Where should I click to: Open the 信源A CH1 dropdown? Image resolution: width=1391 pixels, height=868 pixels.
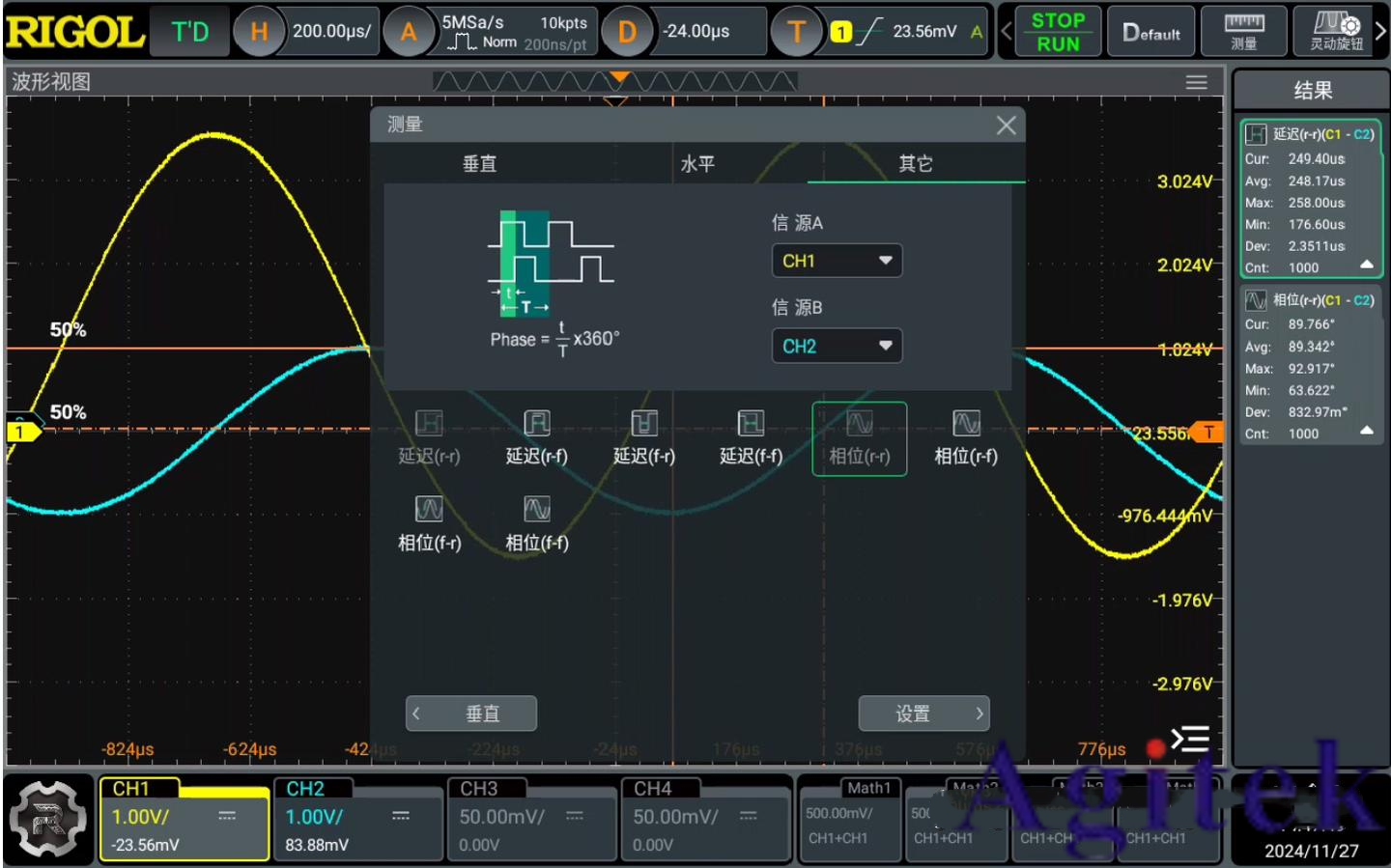[x=837, y=261]
